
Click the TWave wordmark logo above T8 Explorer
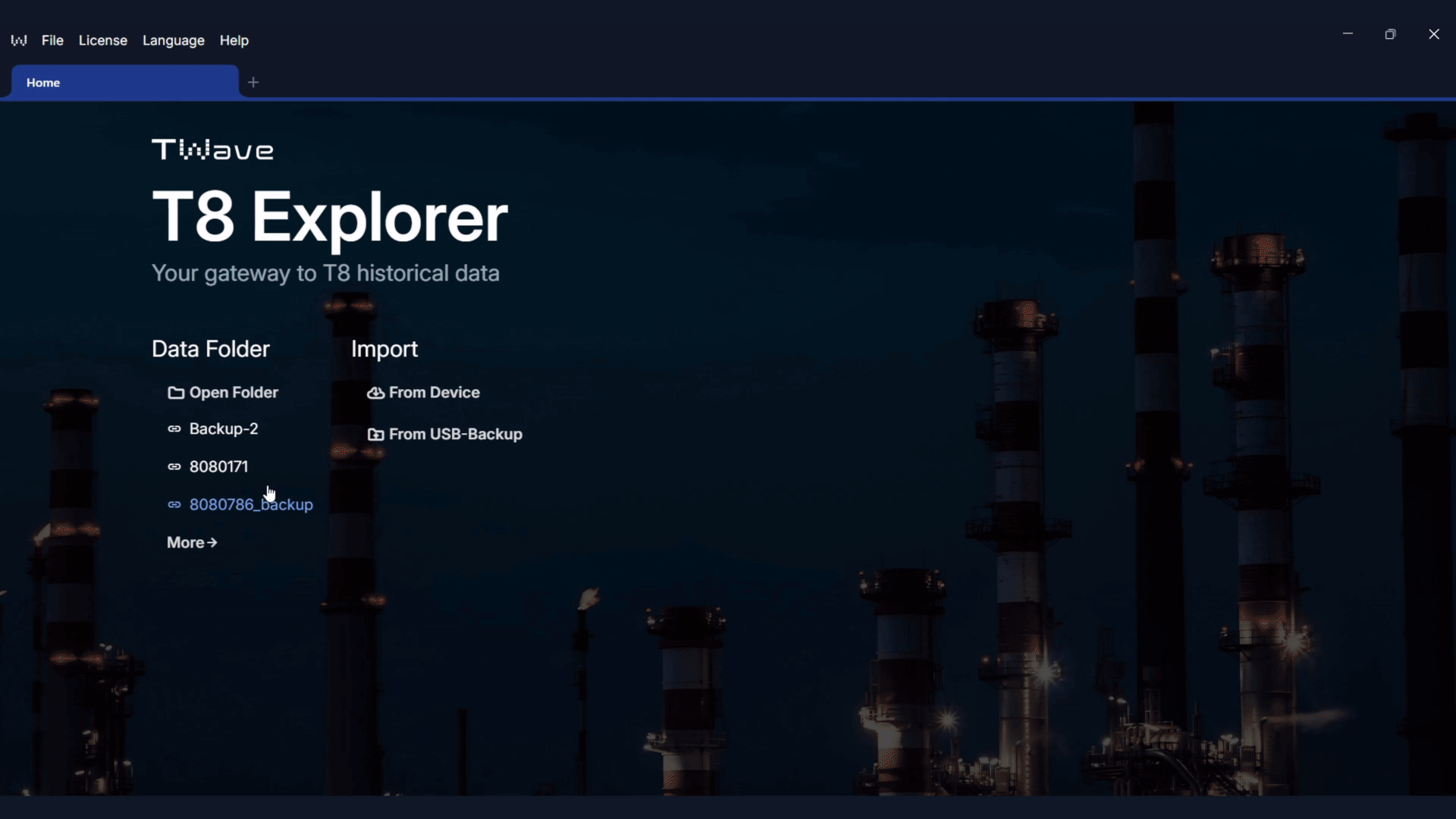[x=212, y=149]
